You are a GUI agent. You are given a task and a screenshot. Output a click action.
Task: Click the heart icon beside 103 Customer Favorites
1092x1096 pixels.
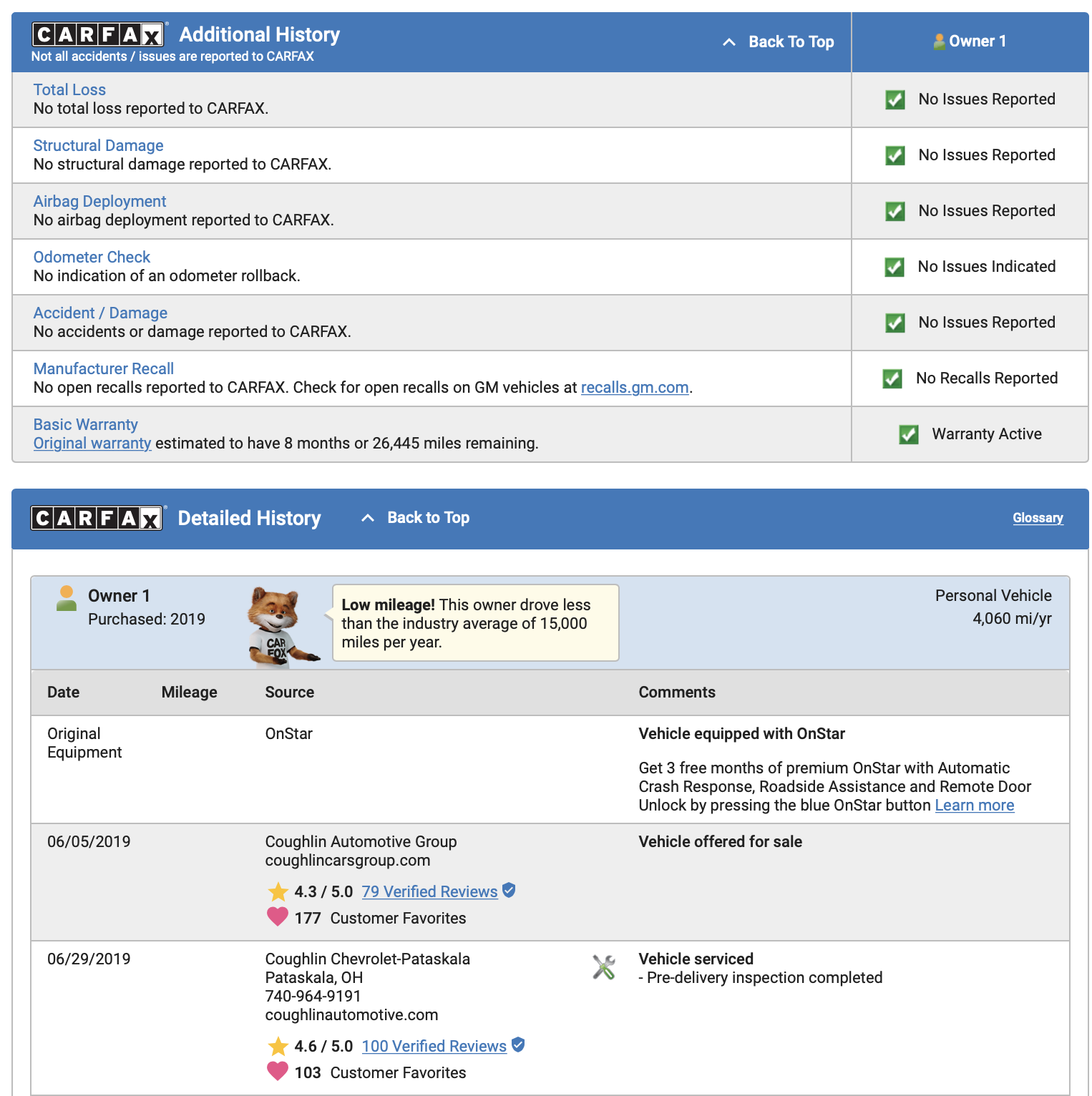click(277, 1071)
